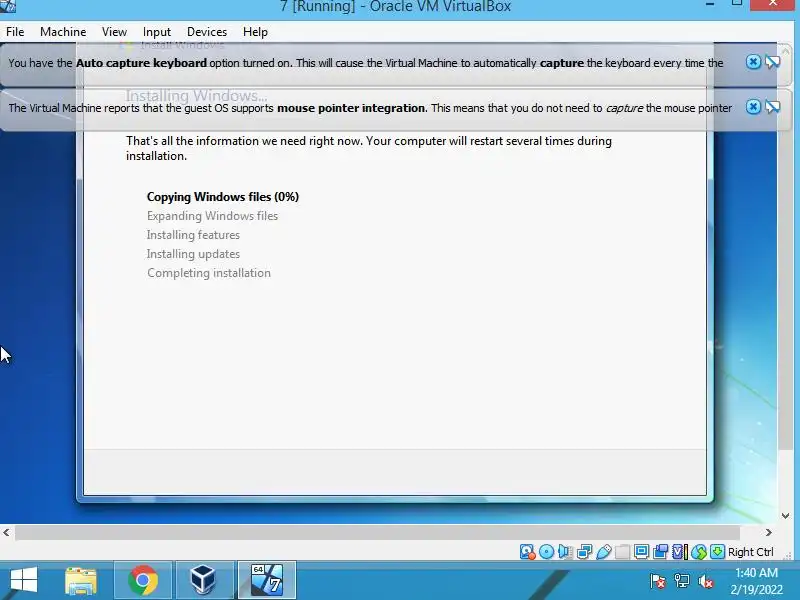Click the Installing updates text
The width and height of the screenshot is (800, 600).
click(193, 254)
